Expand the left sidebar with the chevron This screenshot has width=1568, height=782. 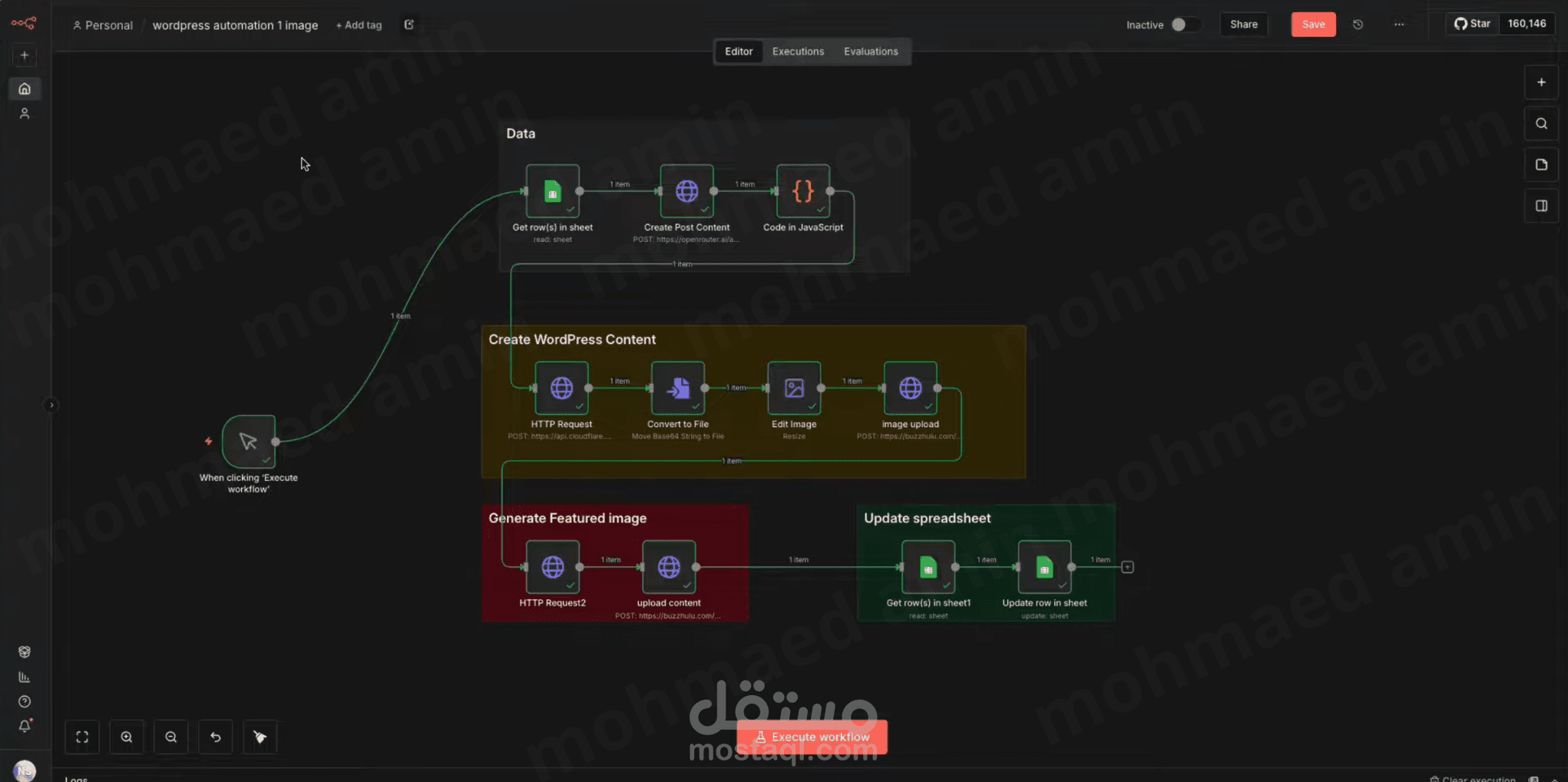pyautogui.click(x=51, y=405)
